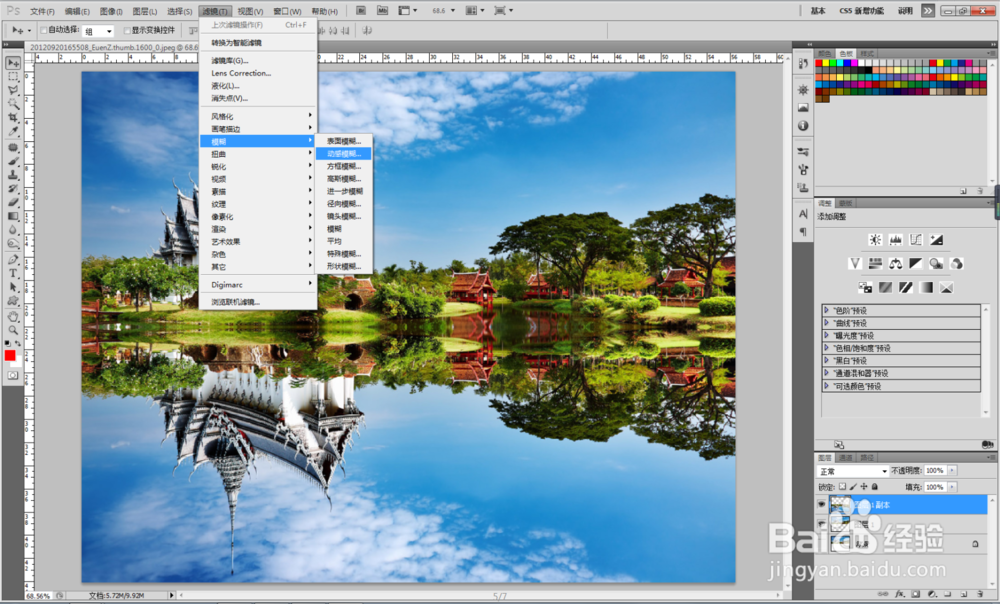Open the 扭曲 (Distort) filter submenu
Image resolution: width=1000 pixels, height=604 pixels.
[x=258, y=154]
